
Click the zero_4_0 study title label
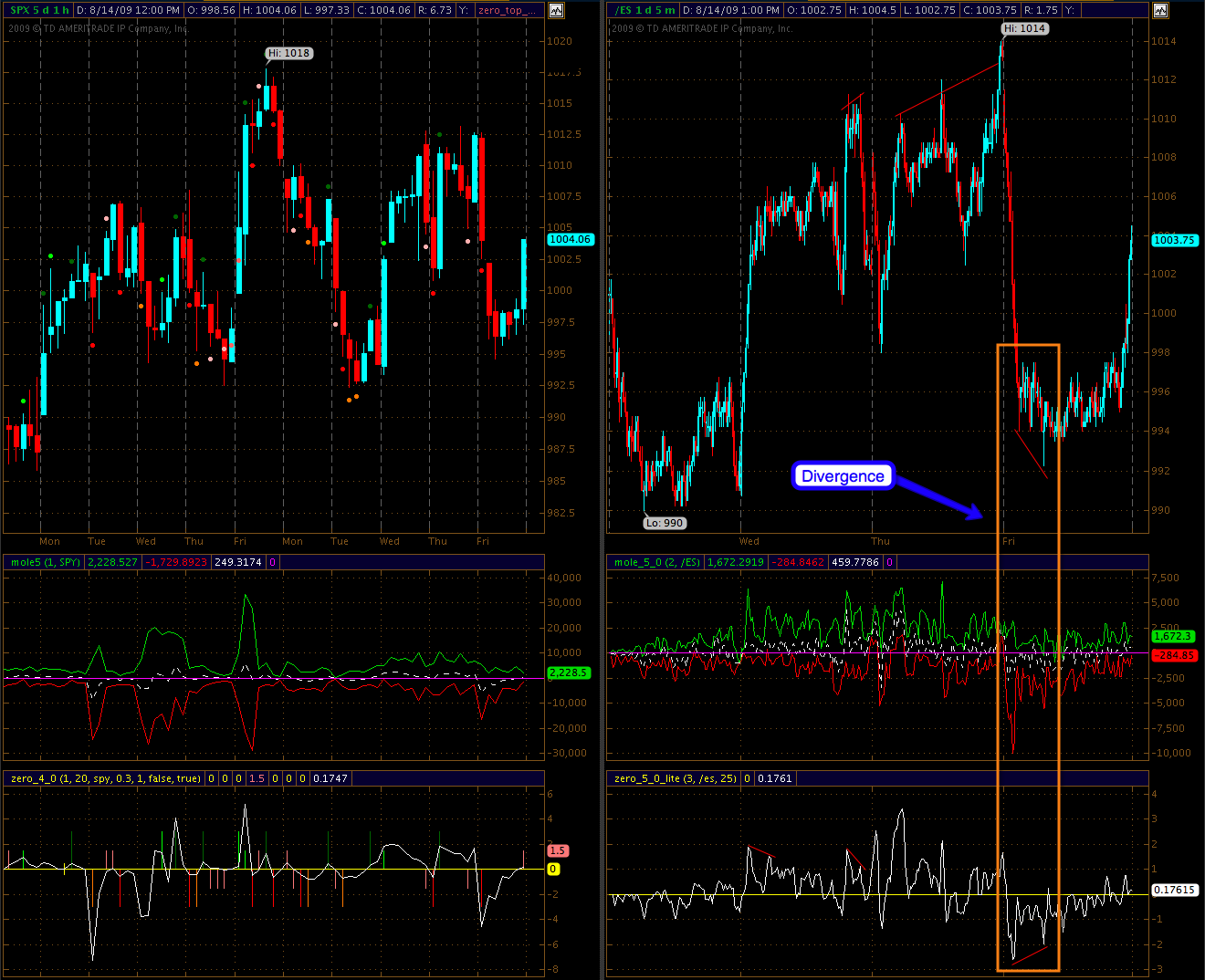[105, 778]
